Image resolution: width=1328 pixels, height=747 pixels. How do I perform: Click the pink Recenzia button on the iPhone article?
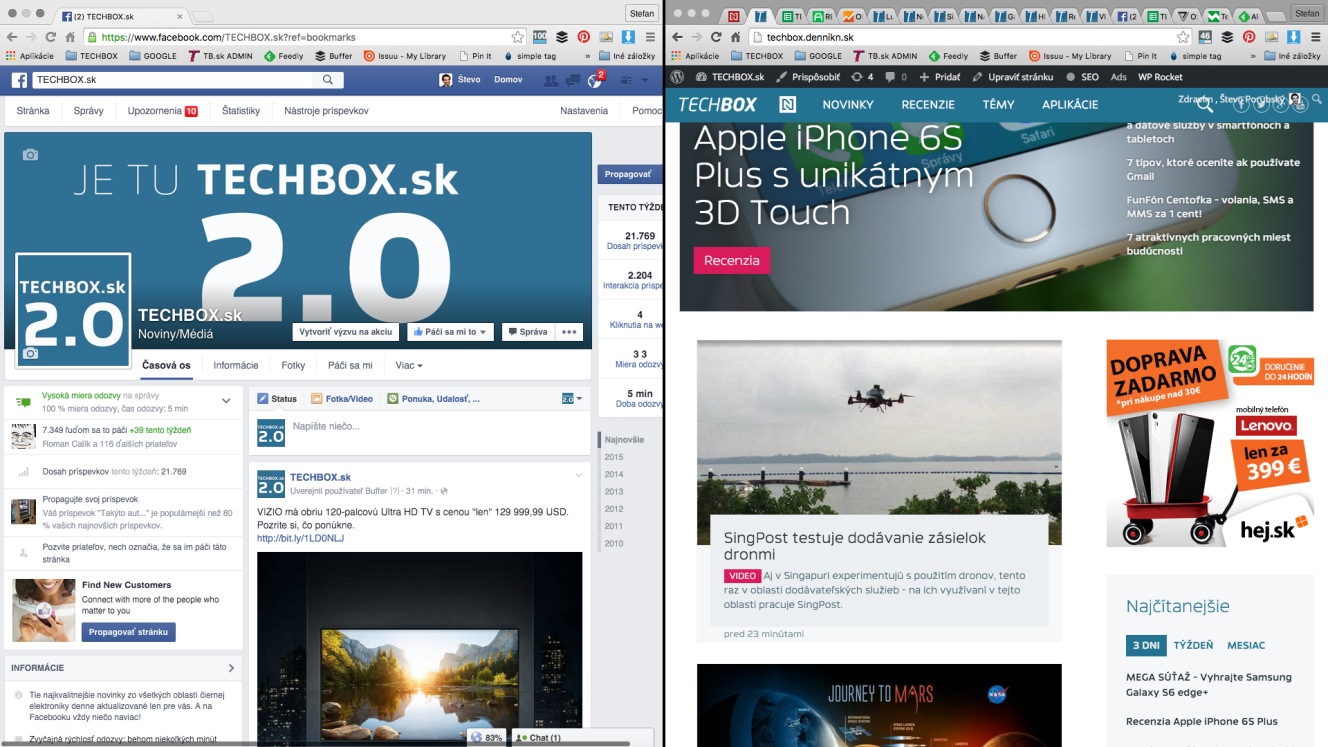tap(732, 260)
